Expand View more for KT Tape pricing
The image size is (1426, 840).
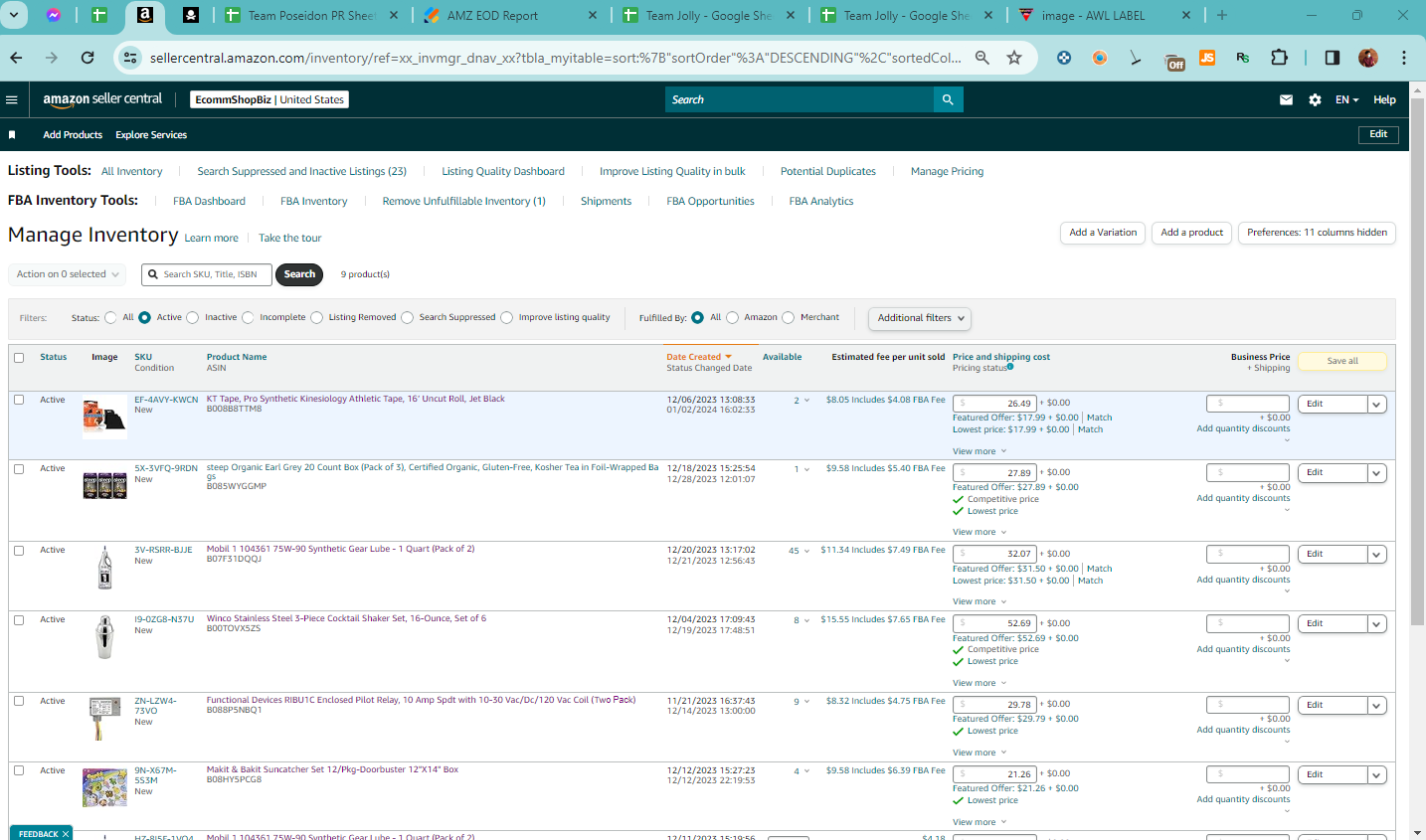980,451
